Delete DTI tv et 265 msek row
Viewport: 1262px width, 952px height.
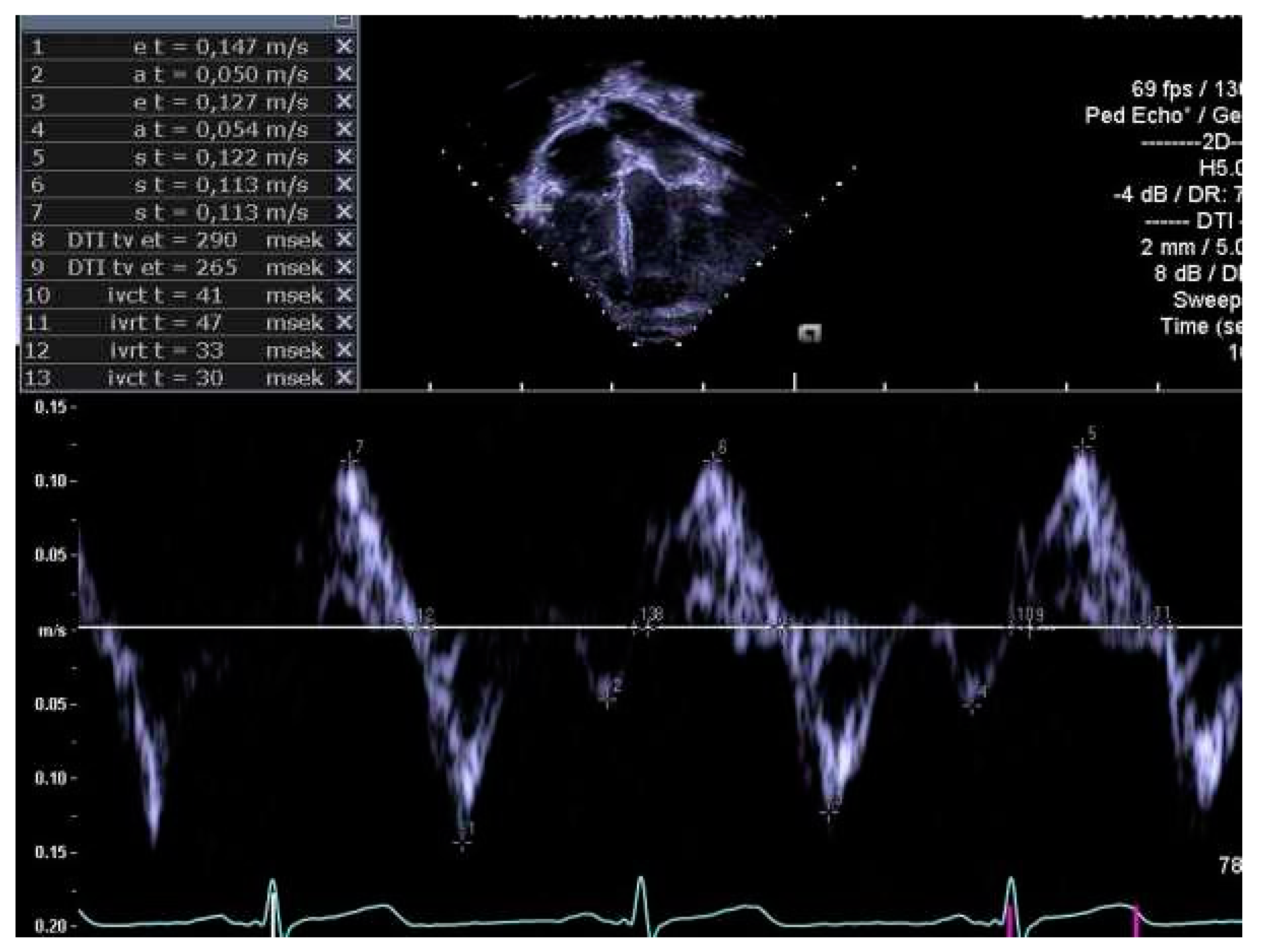click(x=344, y=267)
